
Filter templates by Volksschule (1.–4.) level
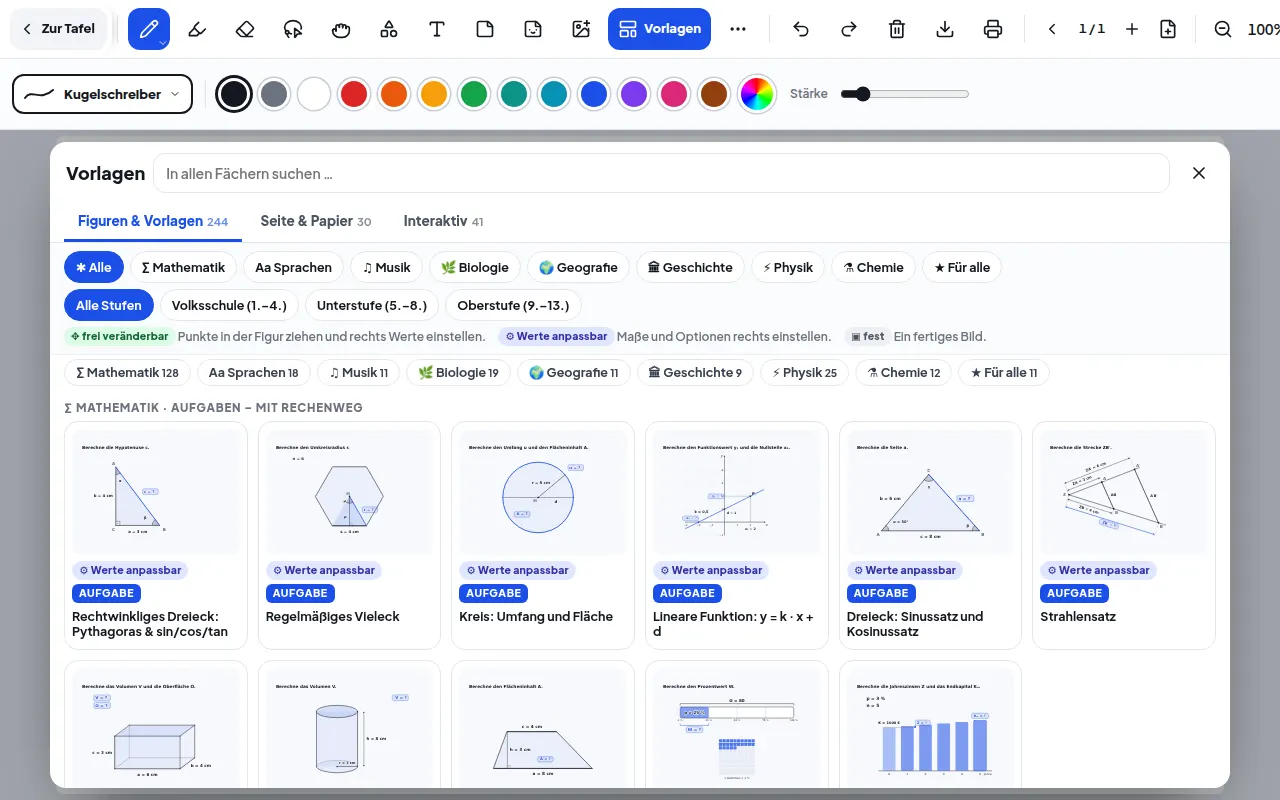click(x=229, y=305)
